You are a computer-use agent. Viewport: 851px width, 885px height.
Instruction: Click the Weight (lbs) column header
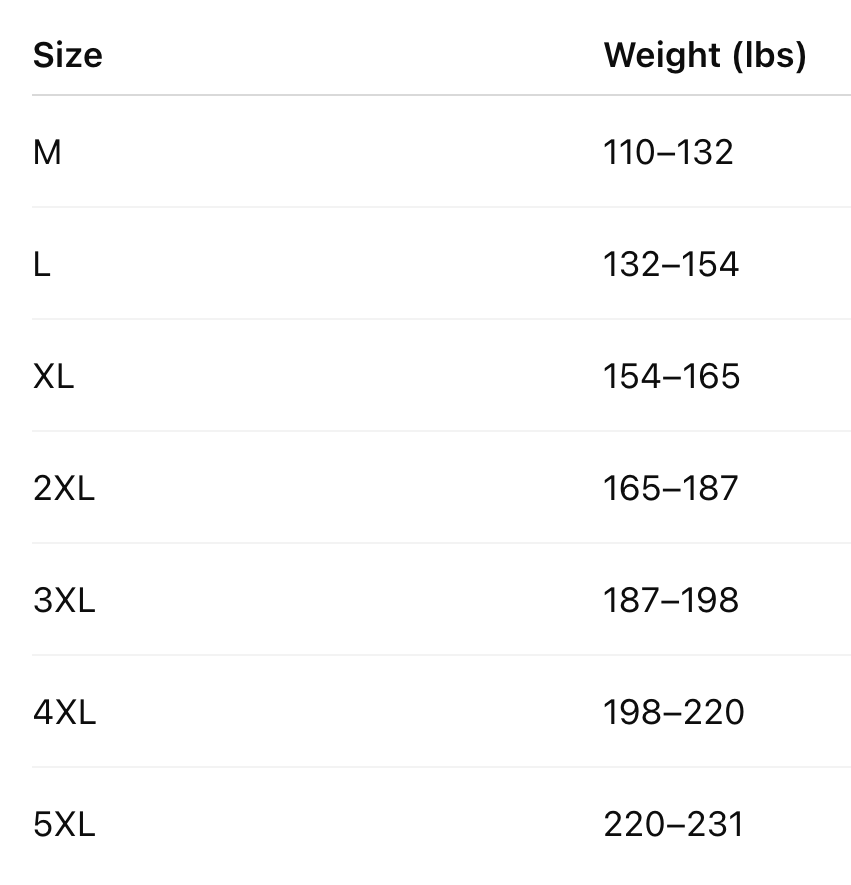[704, 55]
